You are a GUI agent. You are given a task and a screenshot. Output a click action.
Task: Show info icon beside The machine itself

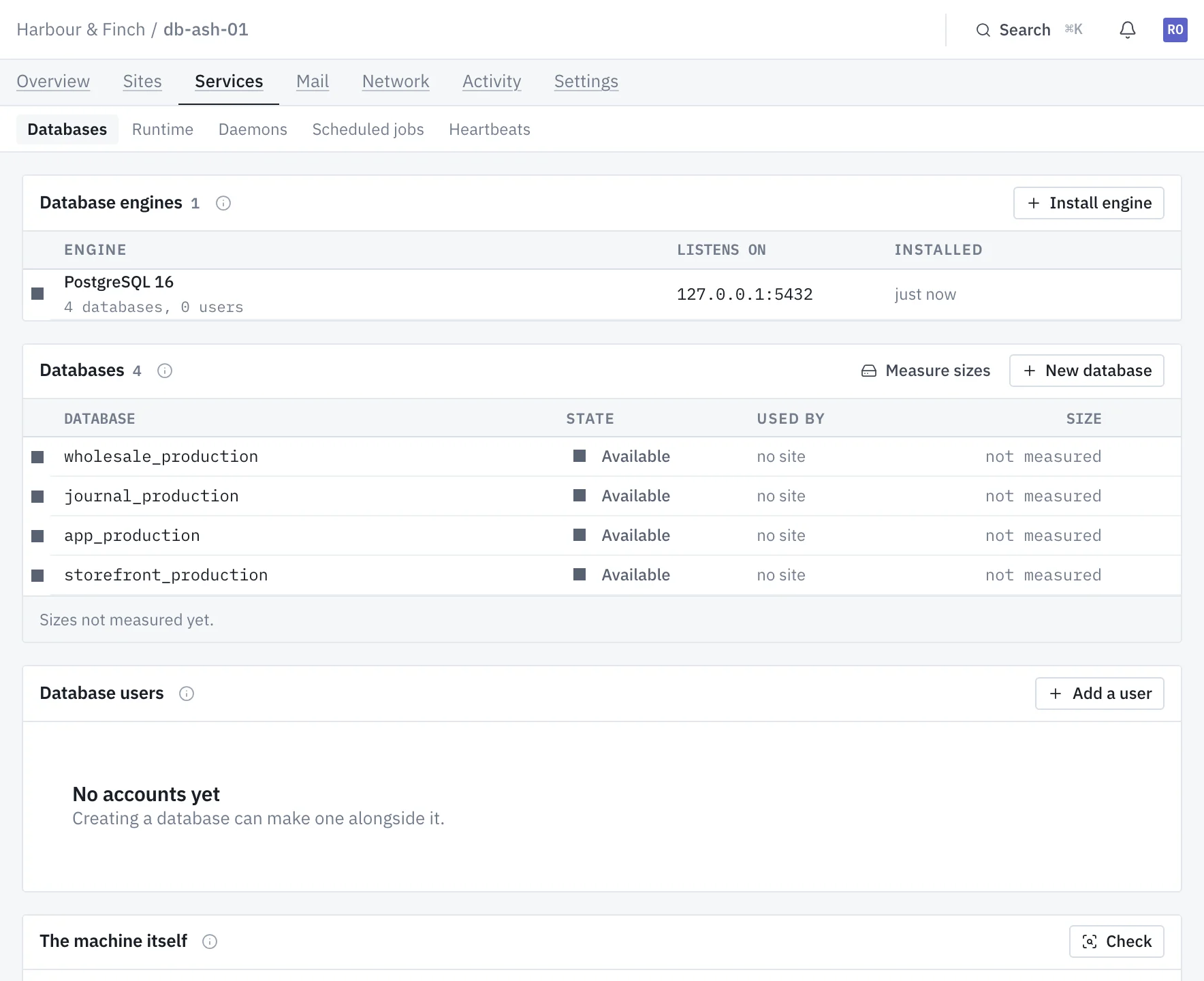[x=210, y=941]
